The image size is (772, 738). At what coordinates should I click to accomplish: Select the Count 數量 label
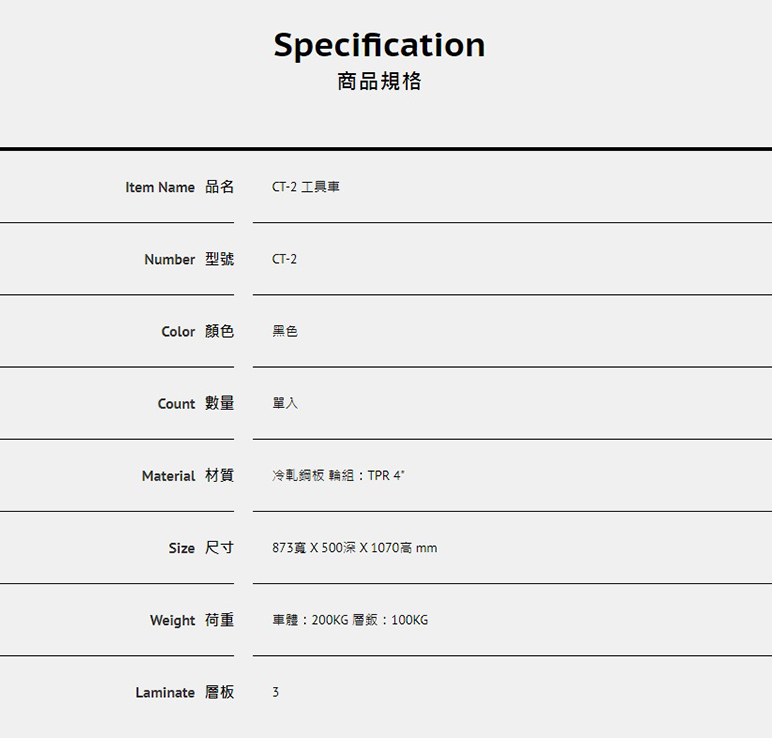[x=196, y=403]
